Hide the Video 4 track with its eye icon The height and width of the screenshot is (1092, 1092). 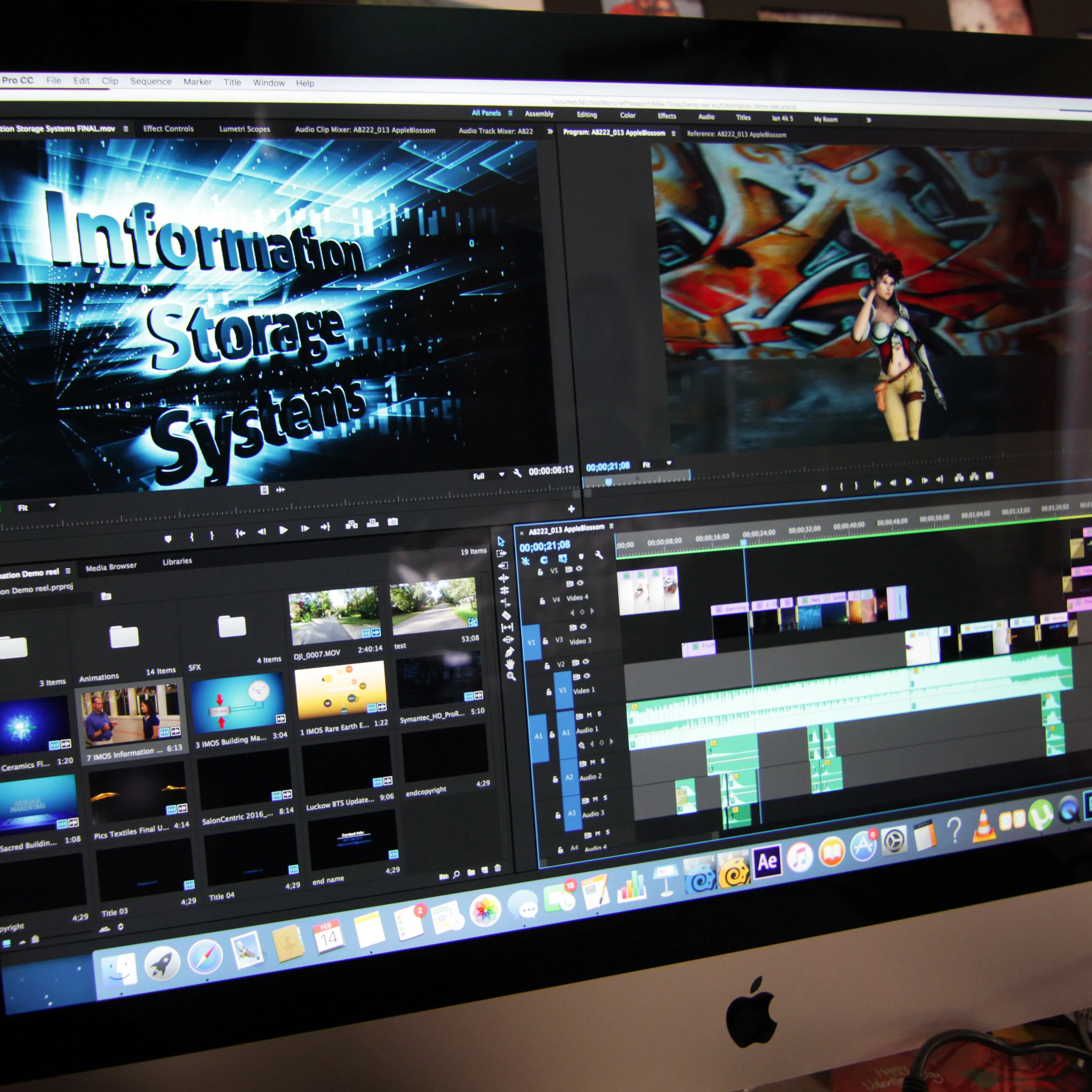coord(581,583)
